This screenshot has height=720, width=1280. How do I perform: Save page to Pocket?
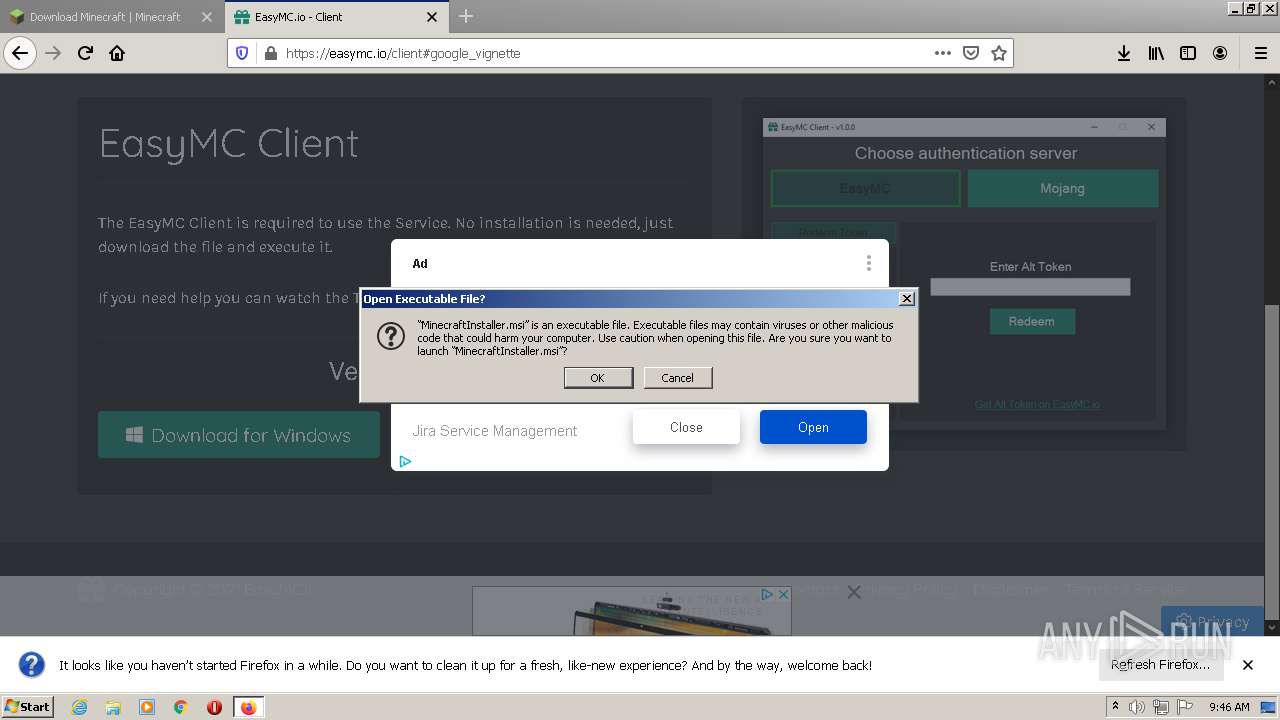tap(970, 53)
